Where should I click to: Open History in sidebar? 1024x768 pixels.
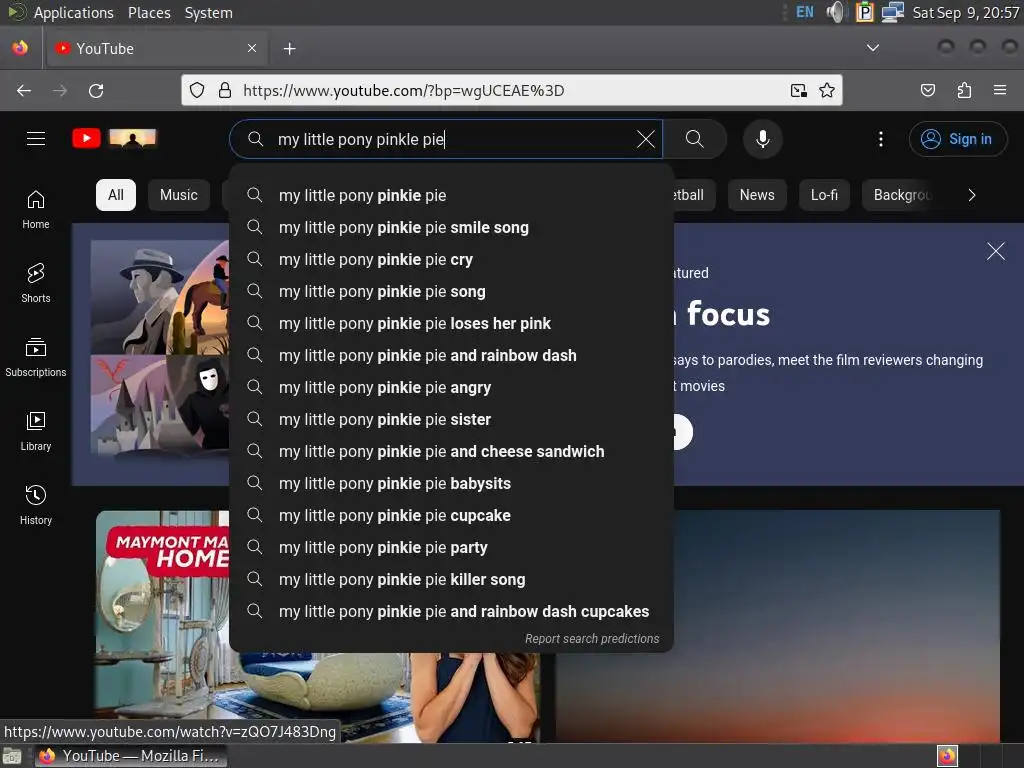[x=36, y=505]
